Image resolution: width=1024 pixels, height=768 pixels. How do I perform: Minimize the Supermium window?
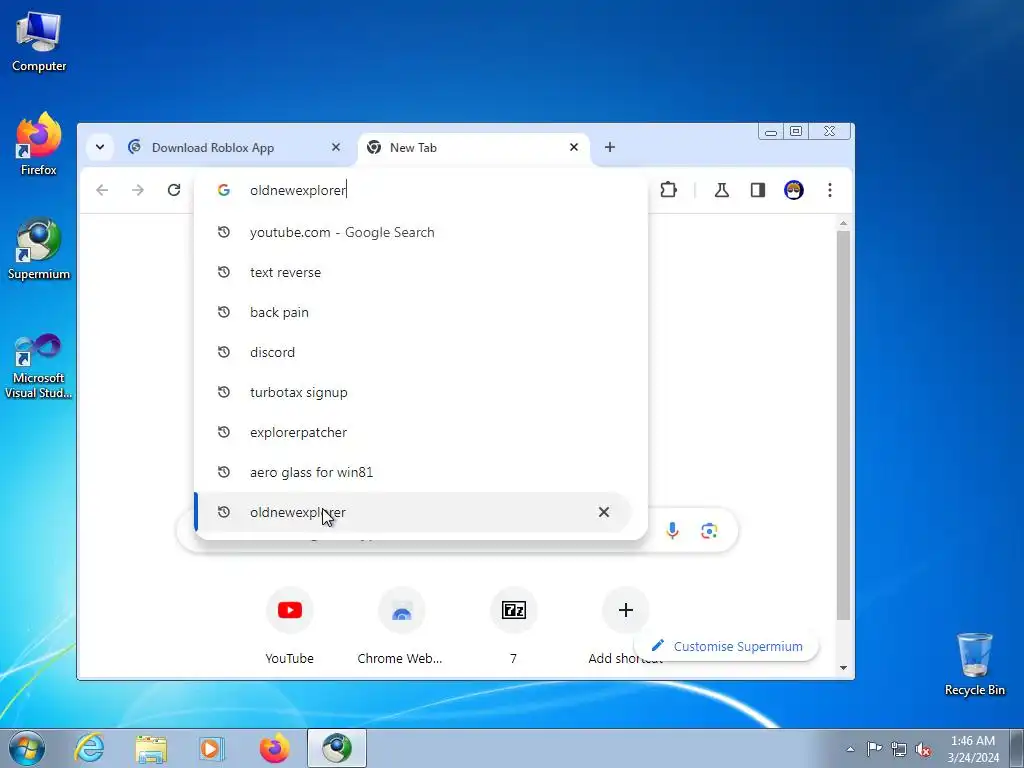click(x=771, y=132)
